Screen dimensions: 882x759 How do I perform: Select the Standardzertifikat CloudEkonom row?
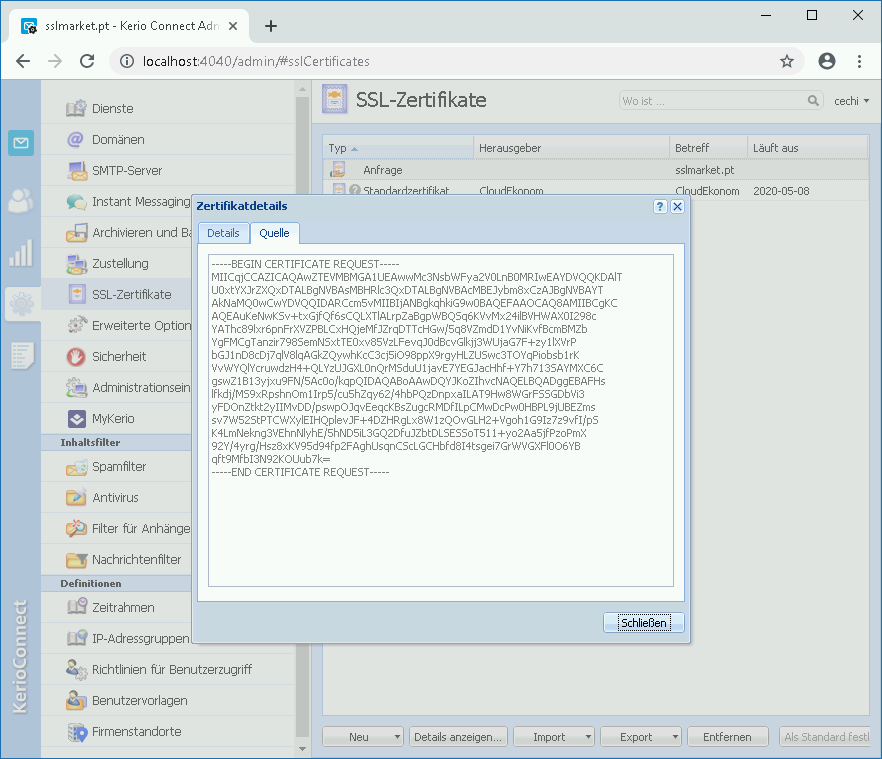(596, 189)
